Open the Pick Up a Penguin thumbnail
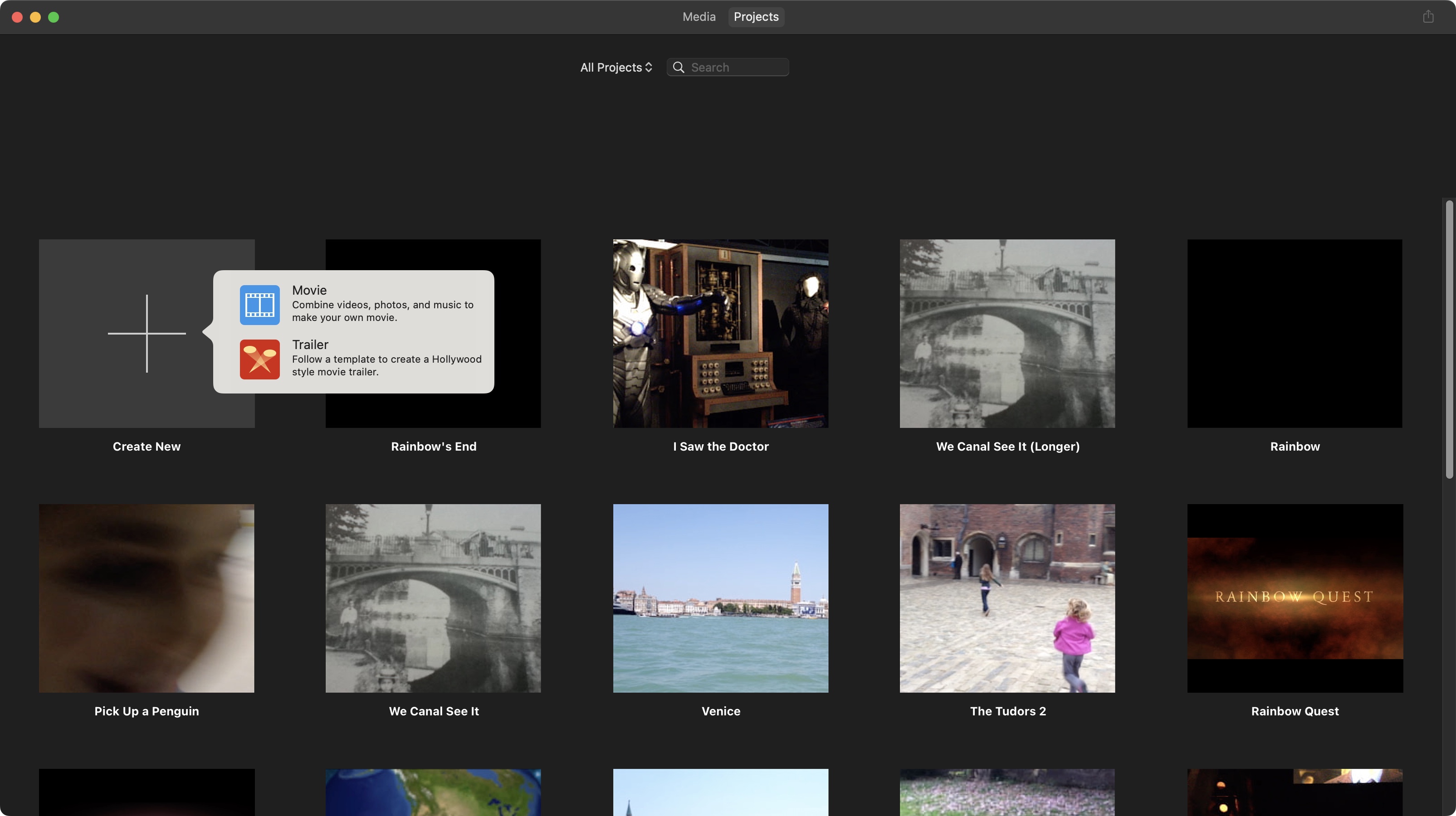Image resolution: width=1456 pixels, height=816 pixels. tap(147, 598)
